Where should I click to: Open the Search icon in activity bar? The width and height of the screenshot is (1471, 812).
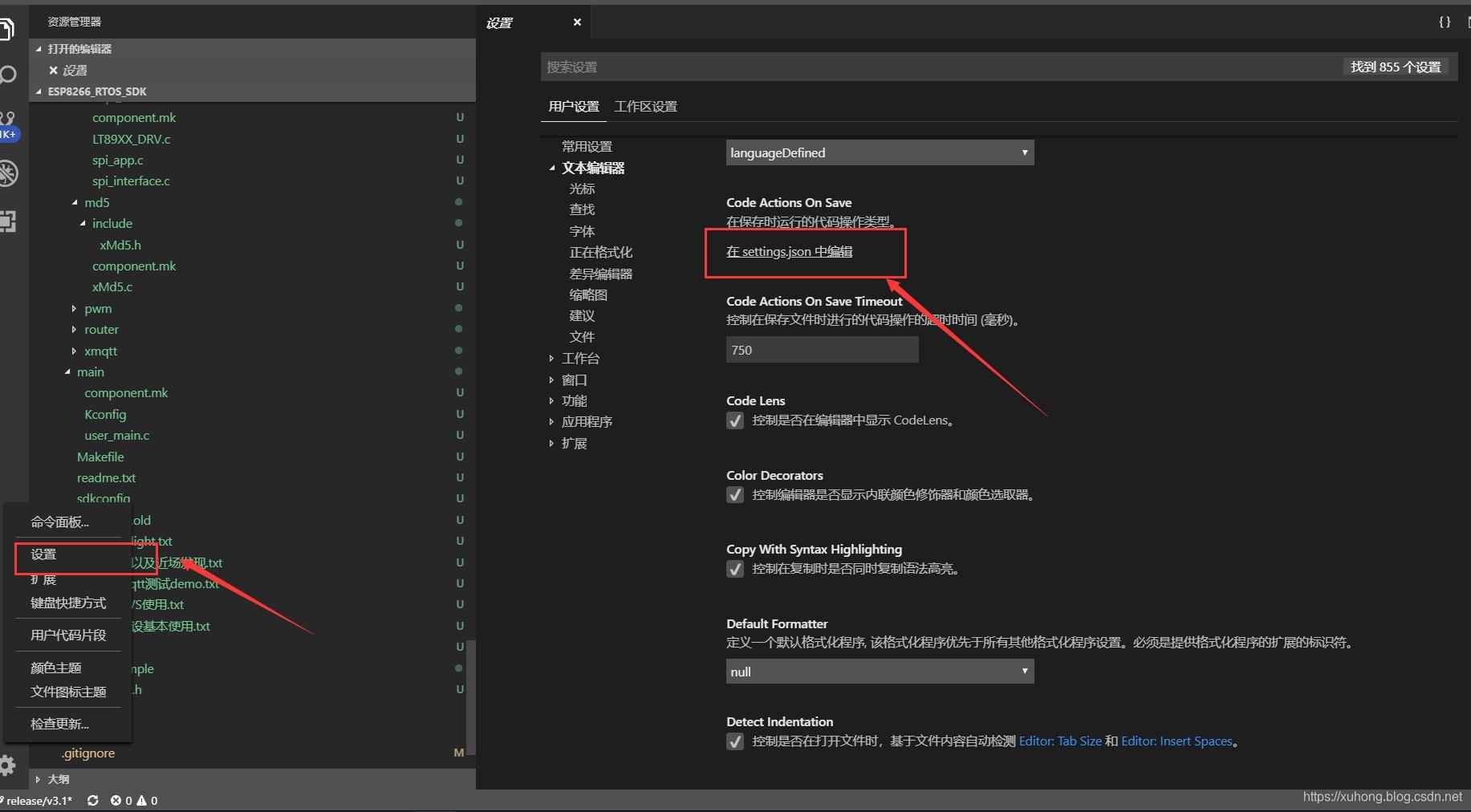pos(7,75)
